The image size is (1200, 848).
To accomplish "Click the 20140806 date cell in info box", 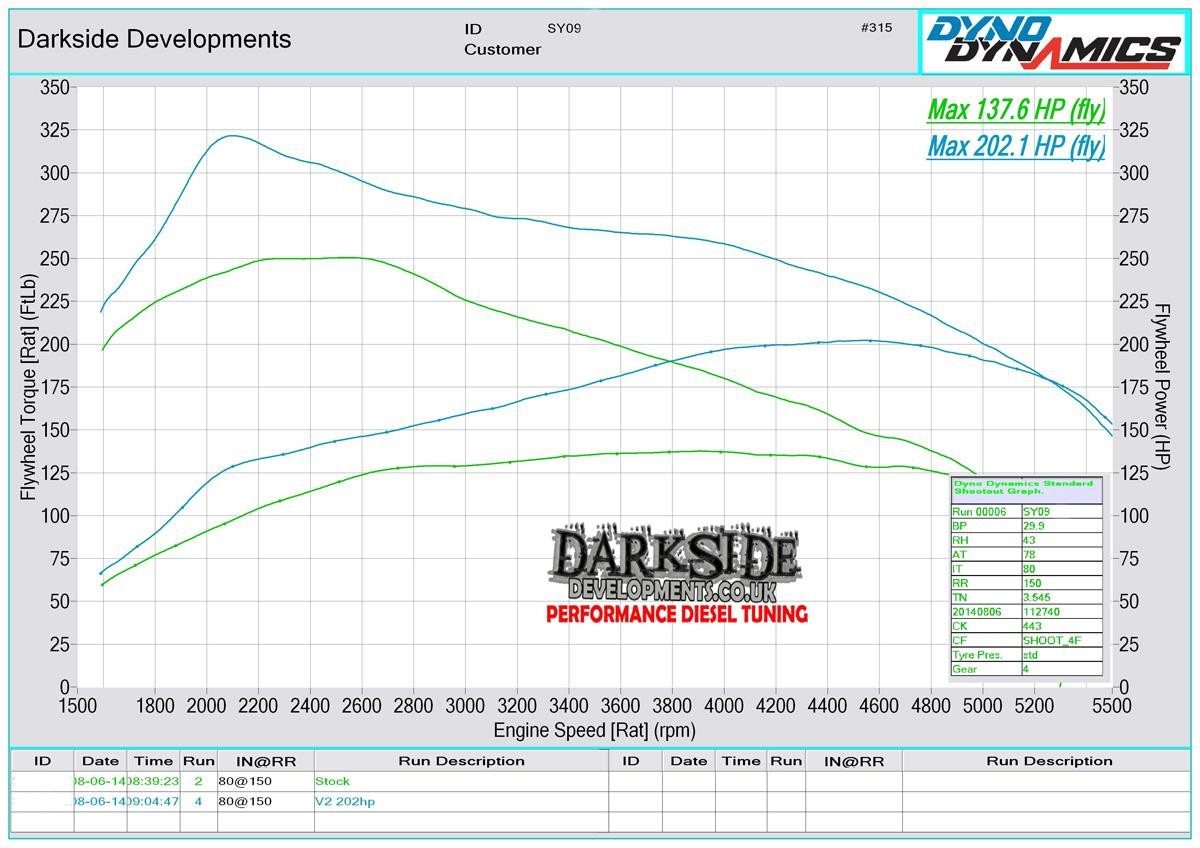I will [x=985, y=612].
